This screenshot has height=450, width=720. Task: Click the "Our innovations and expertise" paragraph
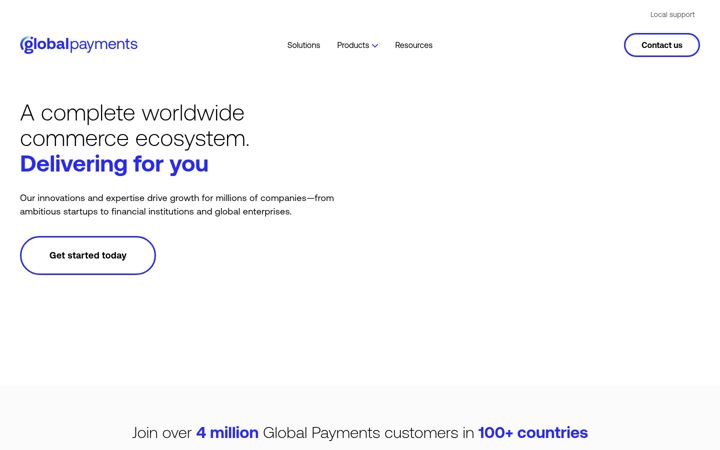pos(177,205)
